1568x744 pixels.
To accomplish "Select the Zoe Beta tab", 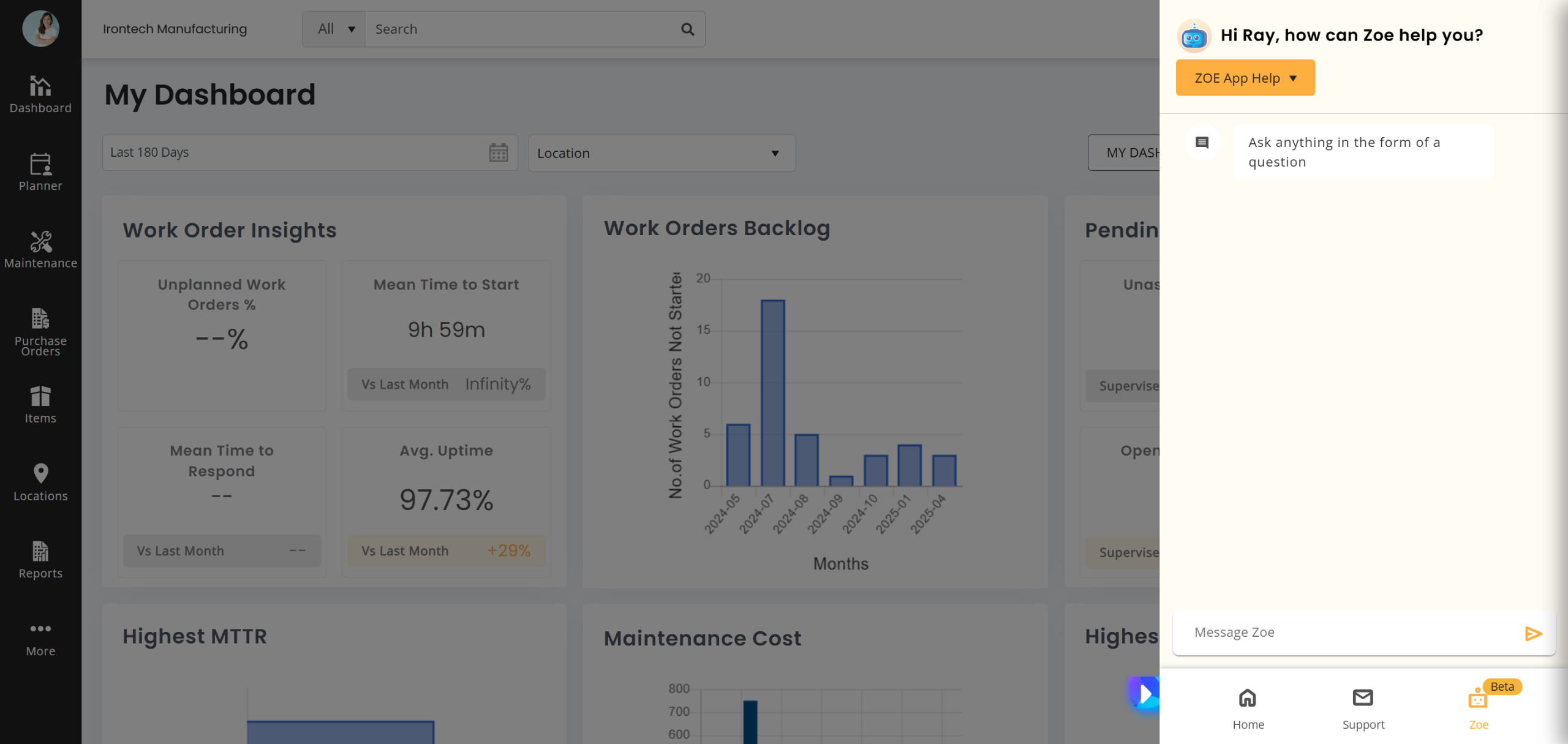I will 1478,708.
